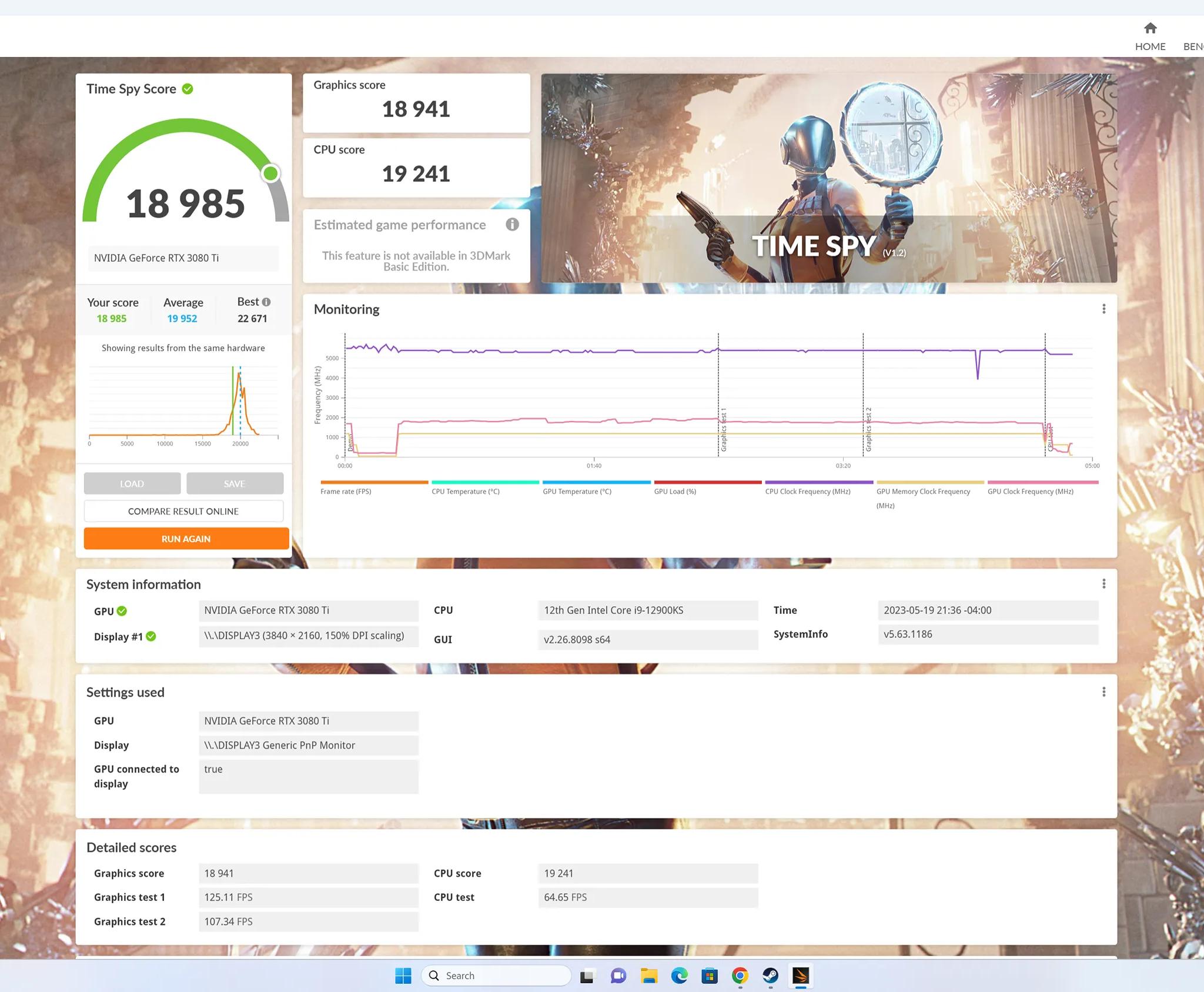Open Google Chrome from the taskbar
The width and height of the screenshot is (1204, 992).
[x=740, y=976]
